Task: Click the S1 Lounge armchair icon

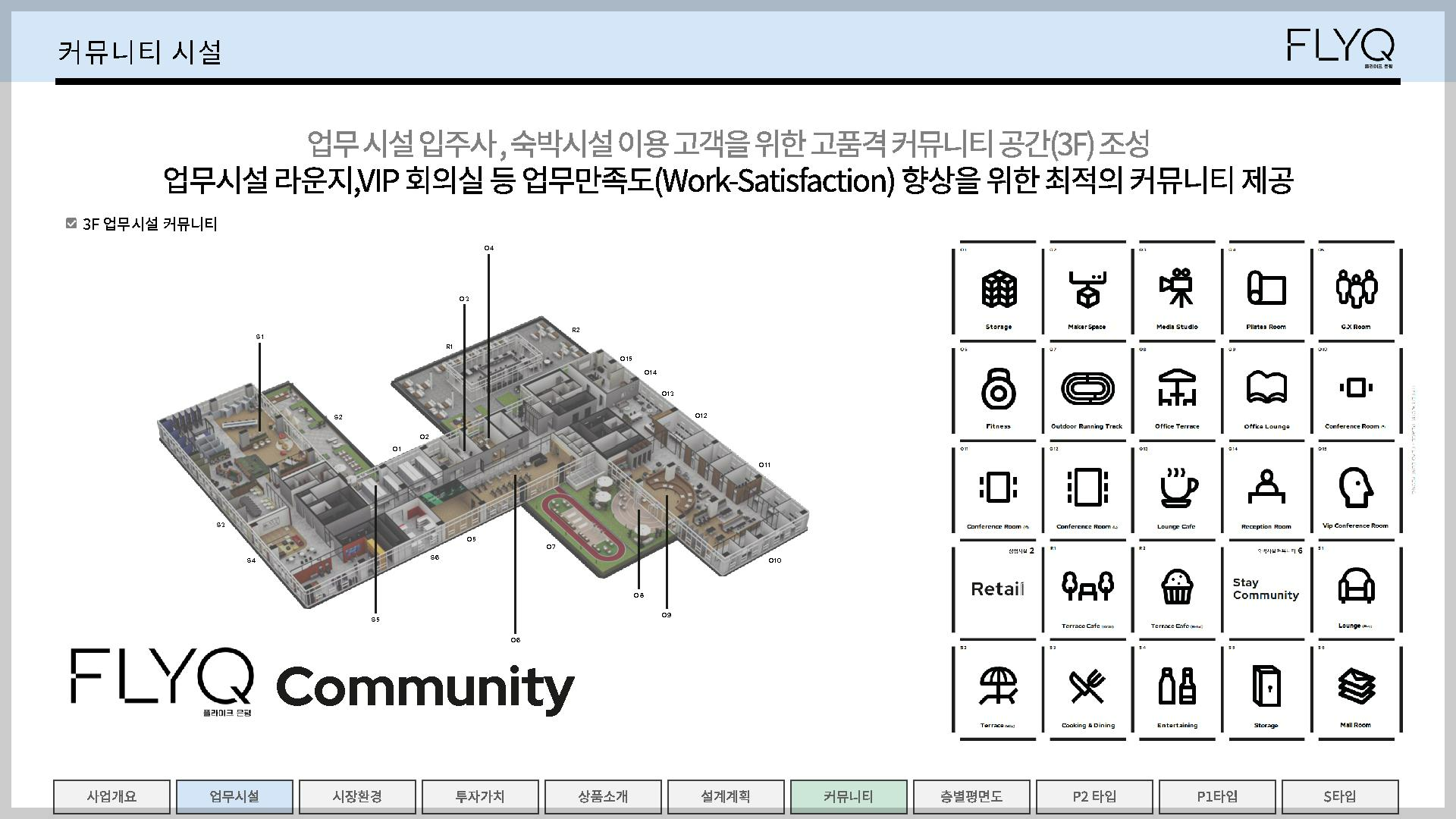Action: tap(1356, 586)
